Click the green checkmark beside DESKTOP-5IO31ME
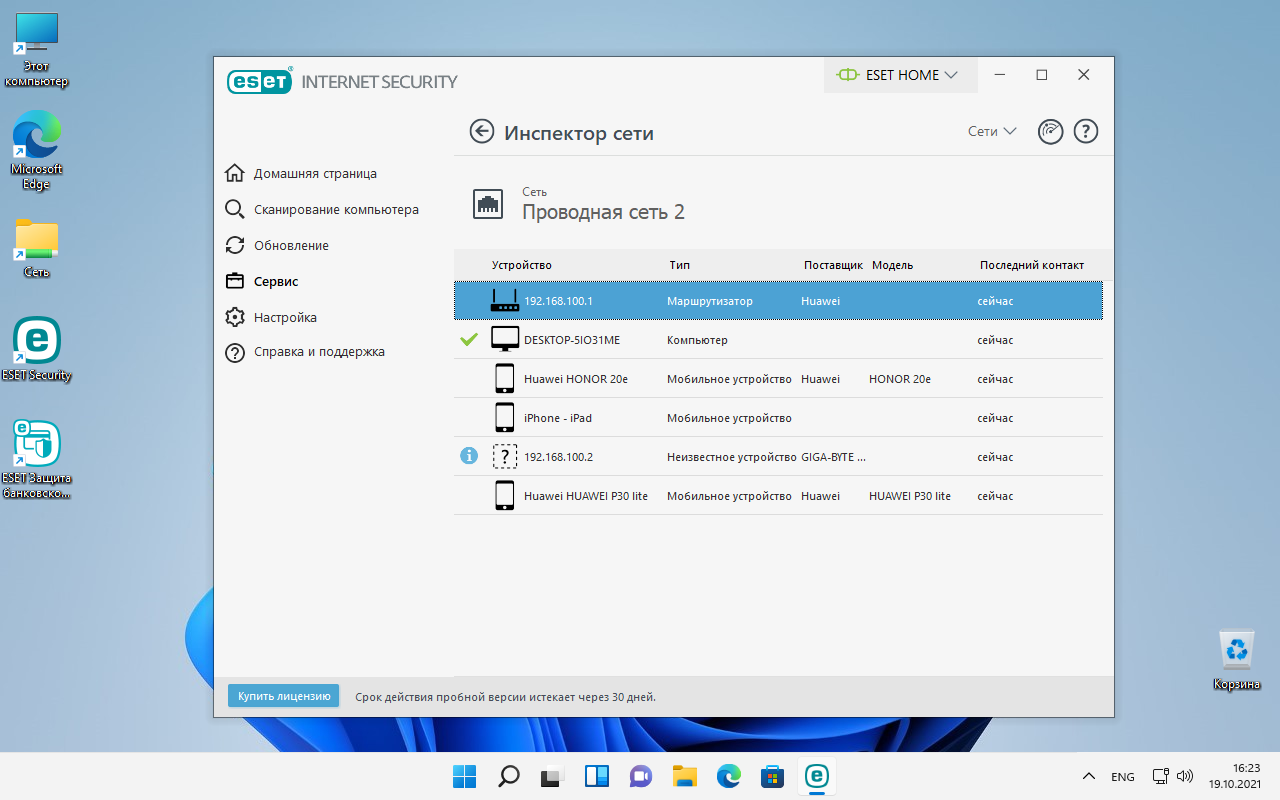1280x800 pixels. pyautogui.click(x=469, y=339)
